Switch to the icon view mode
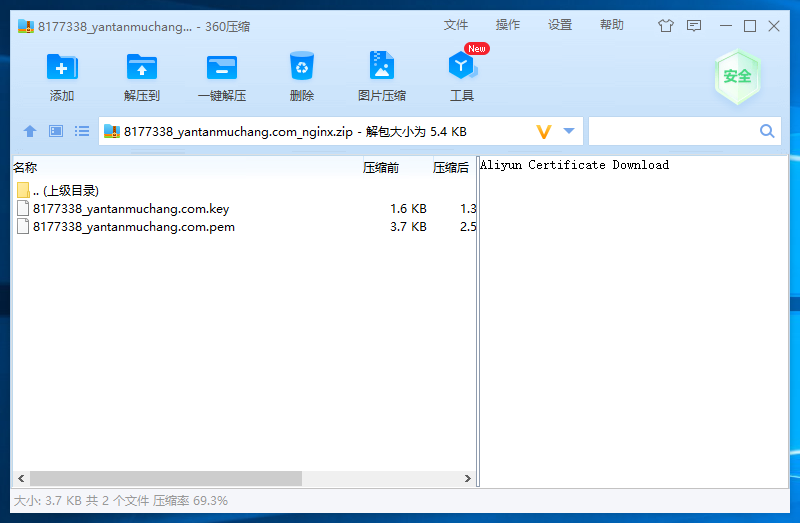Viewport: 800px width, 523px height. [x=56, y=132]
